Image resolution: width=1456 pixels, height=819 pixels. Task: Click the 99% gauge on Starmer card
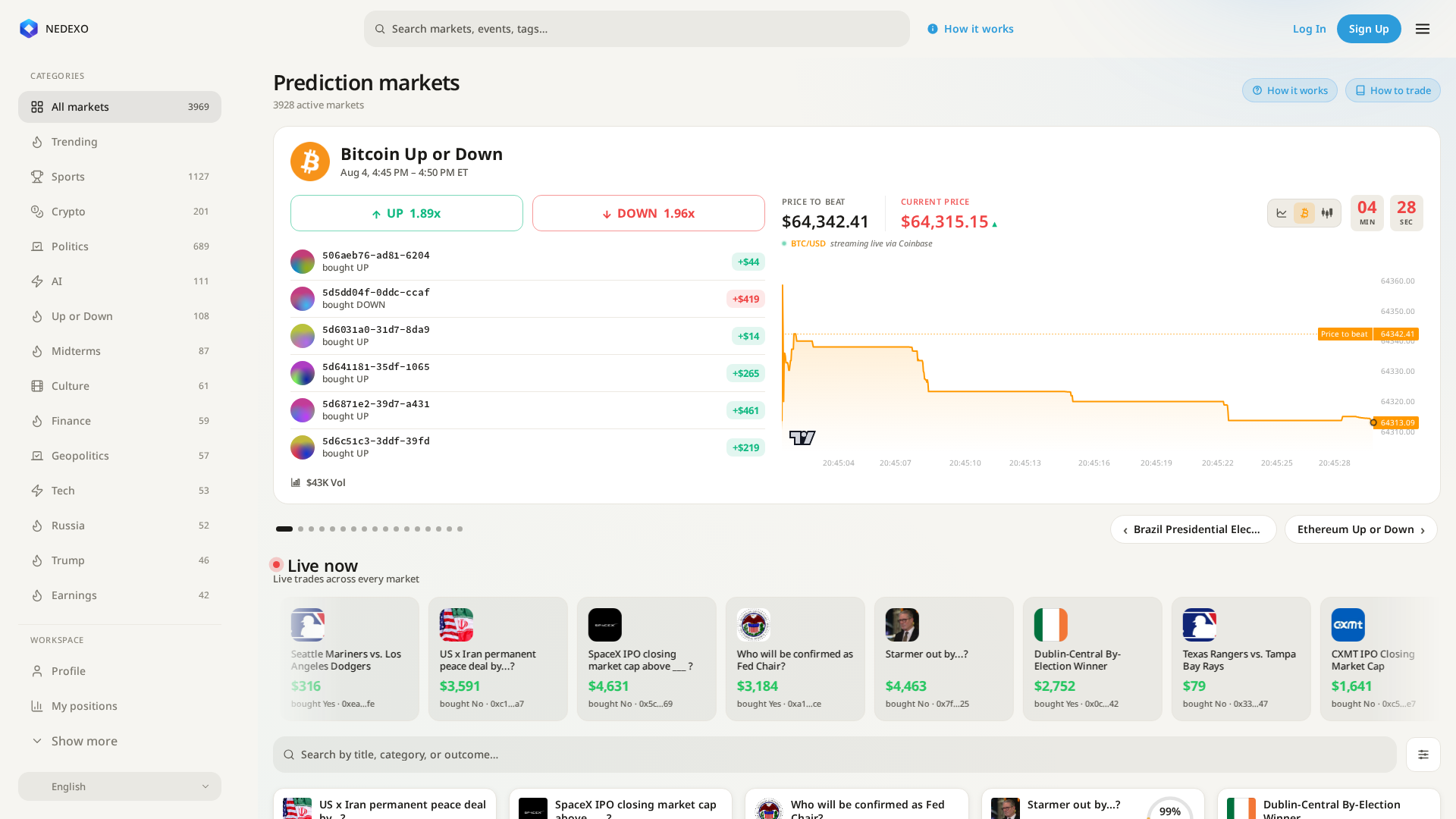[x=1169, y=809]
